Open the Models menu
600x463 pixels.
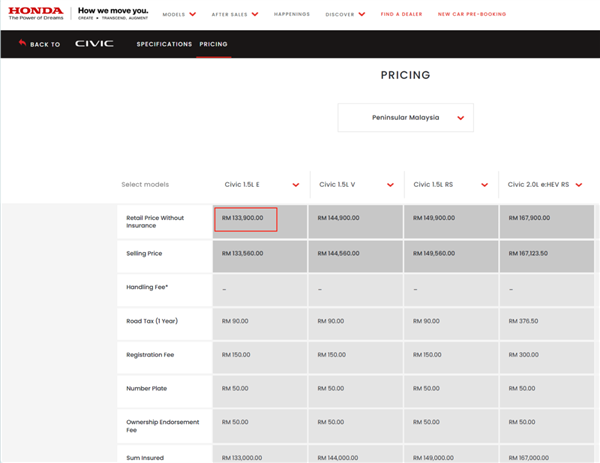(180, 14)
